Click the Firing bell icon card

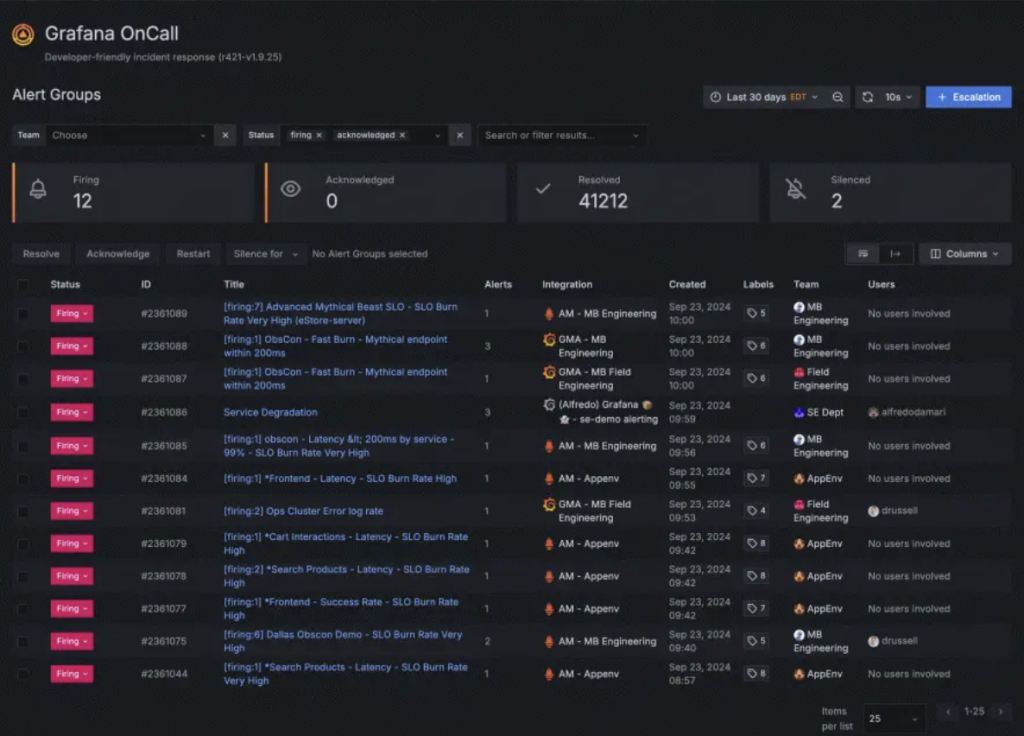click(x=133, y=193)
